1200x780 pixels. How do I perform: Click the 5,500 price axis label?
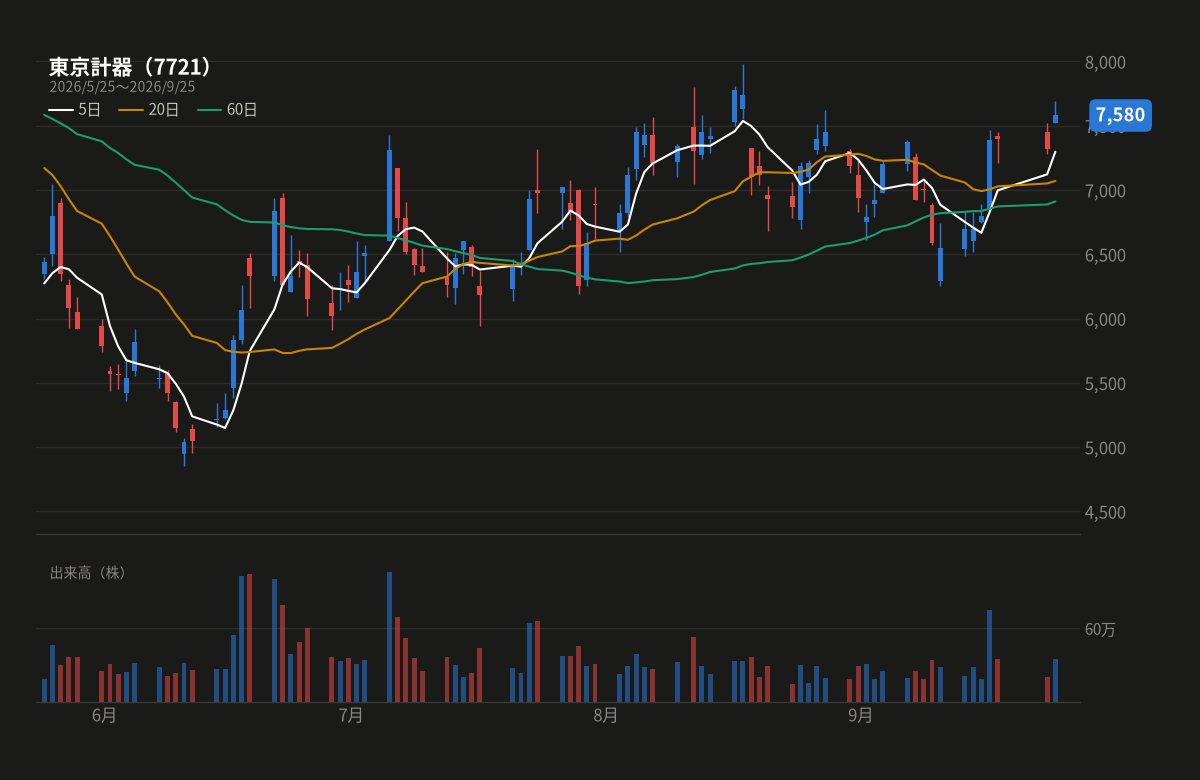(1105, 383)
